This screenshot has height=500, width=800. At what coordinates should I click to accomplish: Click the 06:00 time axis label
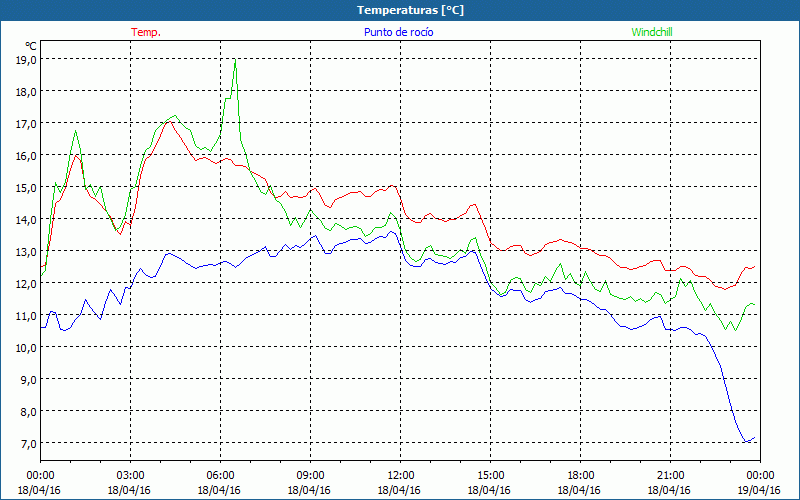point(220,475)
